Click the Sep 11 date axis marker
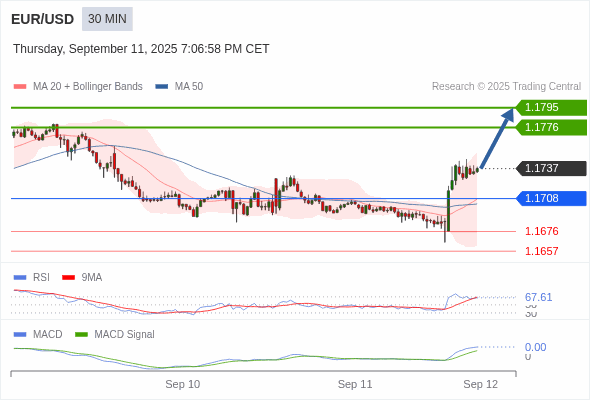This screenshot has width=590, height=400. [x=355, y=384]
